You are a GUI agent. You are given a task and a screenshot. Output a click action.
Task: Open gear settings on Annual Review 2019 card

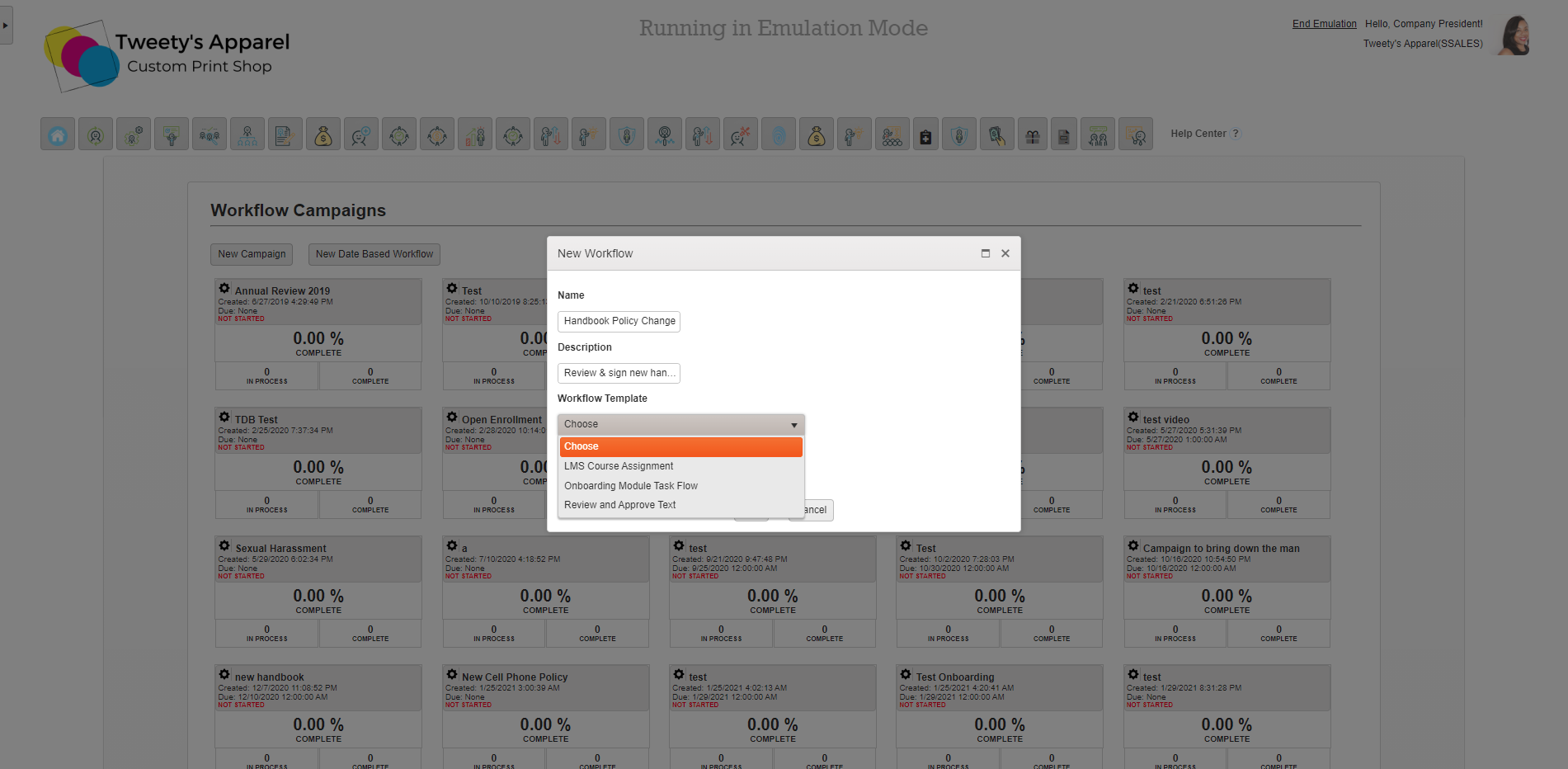click(224, 288)
